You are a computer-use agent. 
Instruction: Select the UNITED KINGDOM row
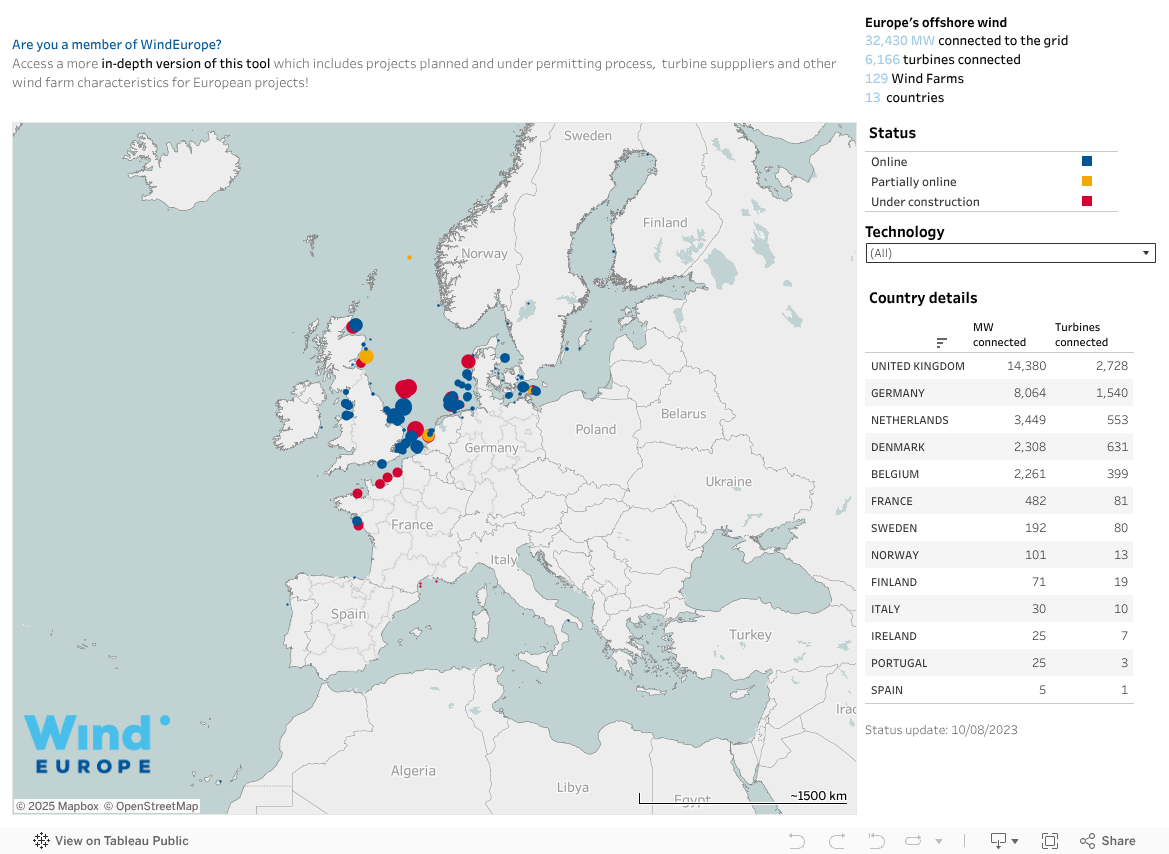(x=917, y=367)
